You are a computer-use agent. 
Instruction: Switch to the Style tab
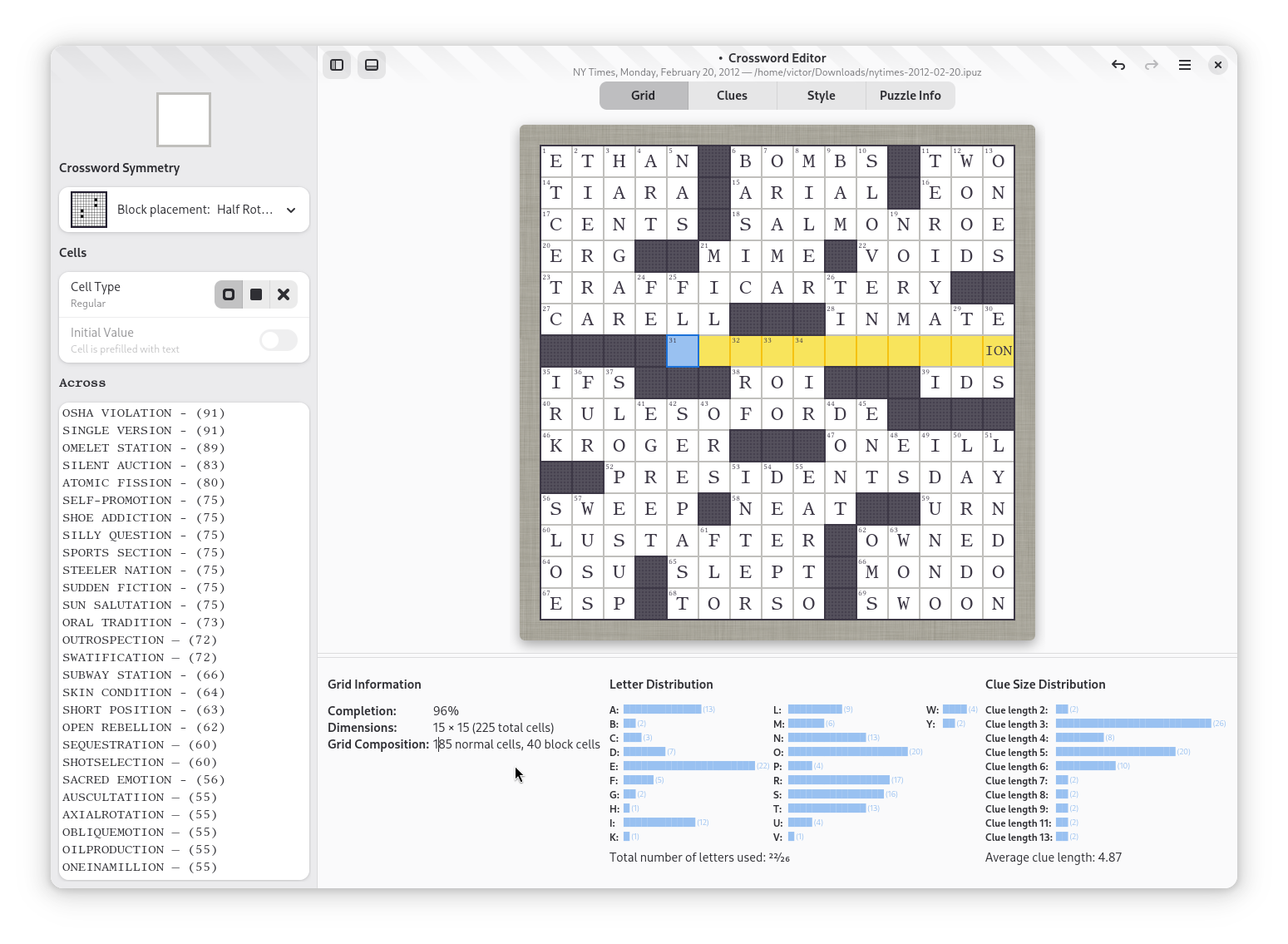821,96
